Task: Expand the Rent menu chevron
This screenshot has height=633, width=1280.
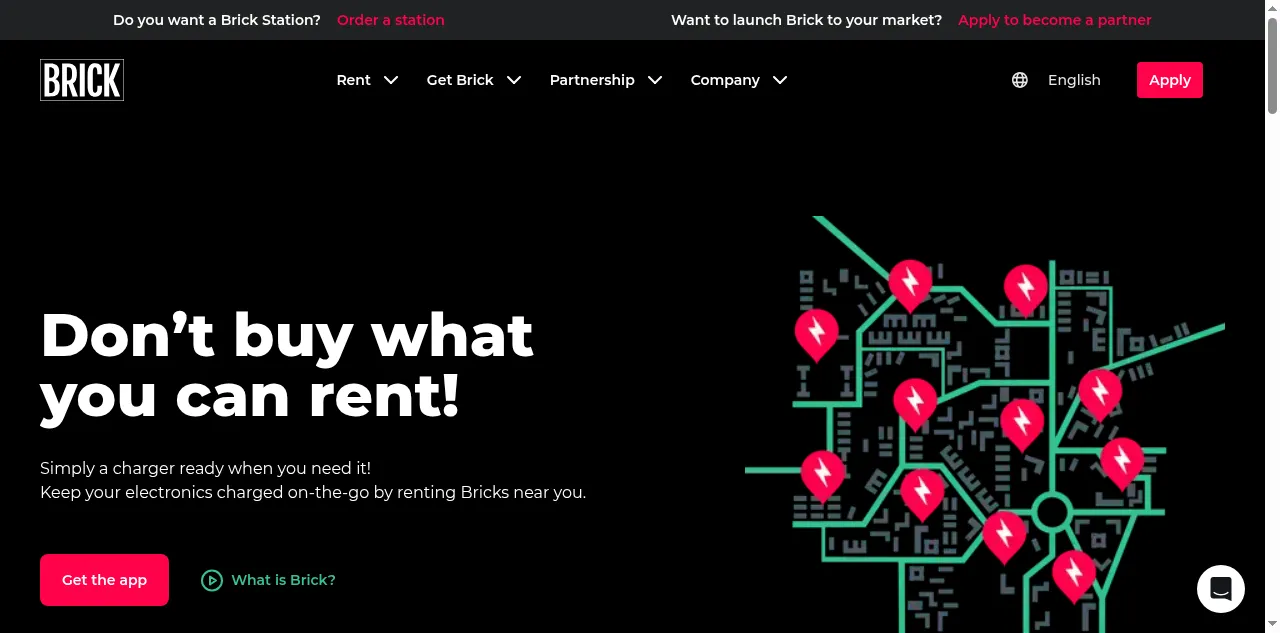Action: point(391,80)
